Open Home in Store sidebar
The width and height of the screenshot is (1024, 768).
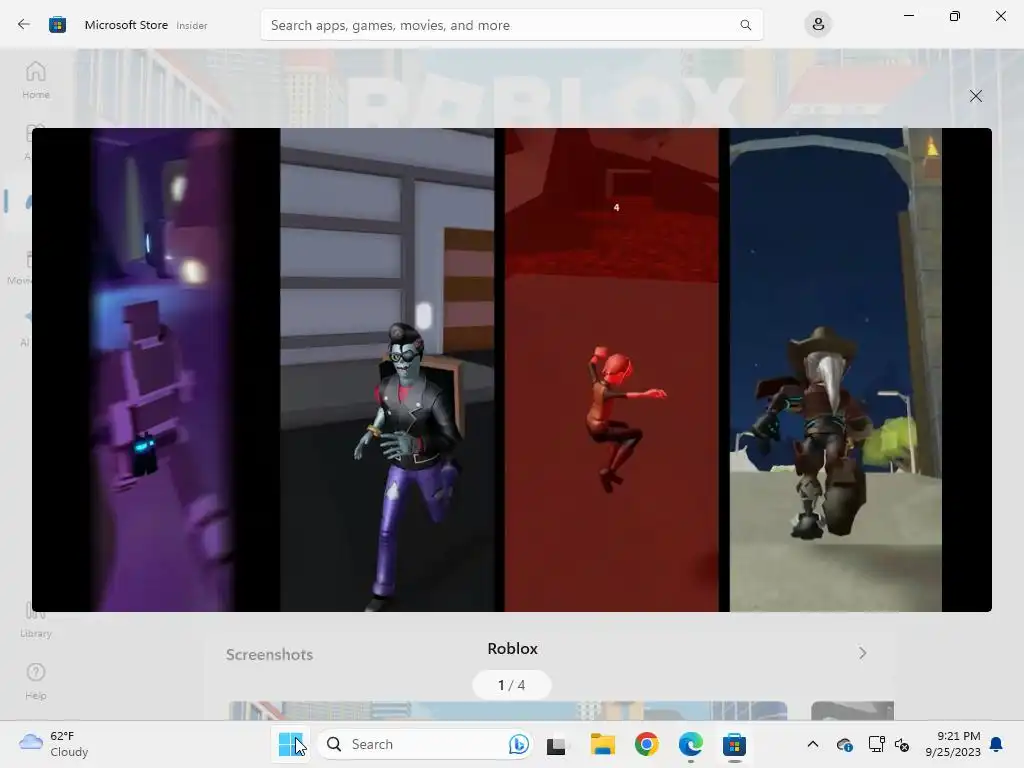[x=36, y=80]
